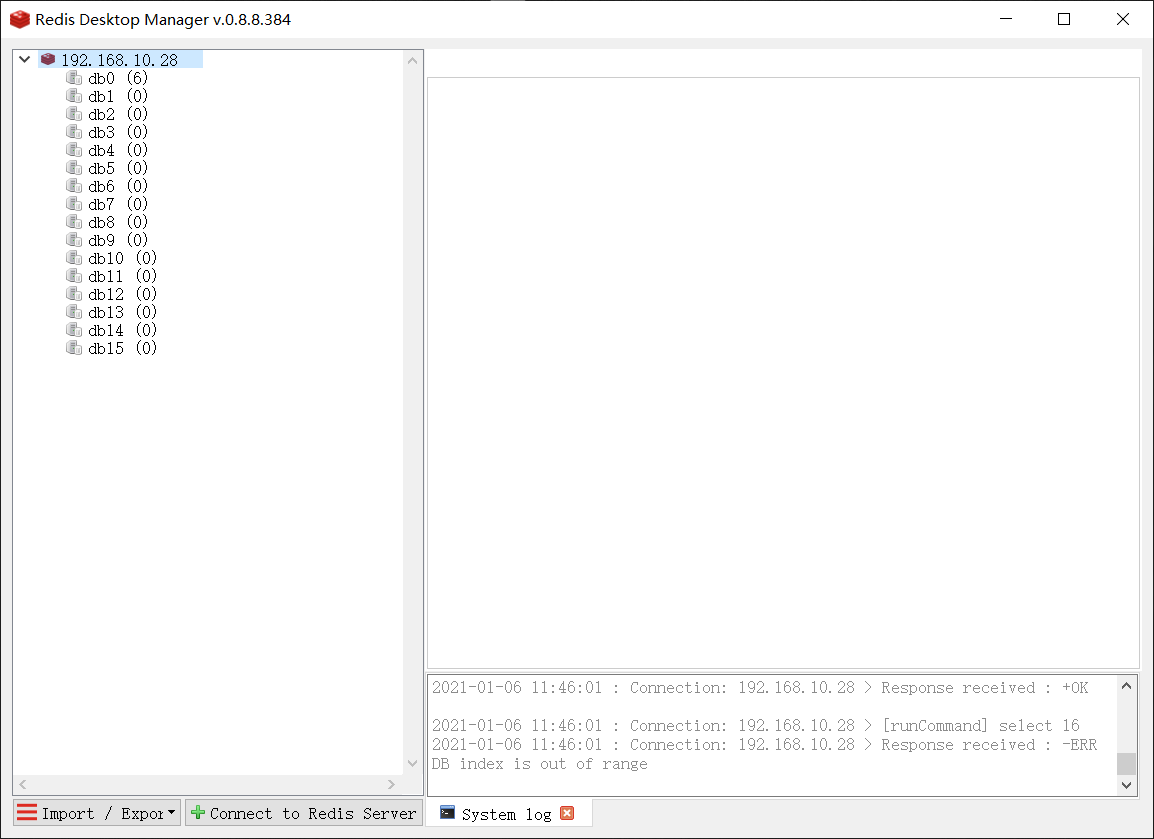Click the Redis Desktop Manager title bar logo

coord(20,19)
